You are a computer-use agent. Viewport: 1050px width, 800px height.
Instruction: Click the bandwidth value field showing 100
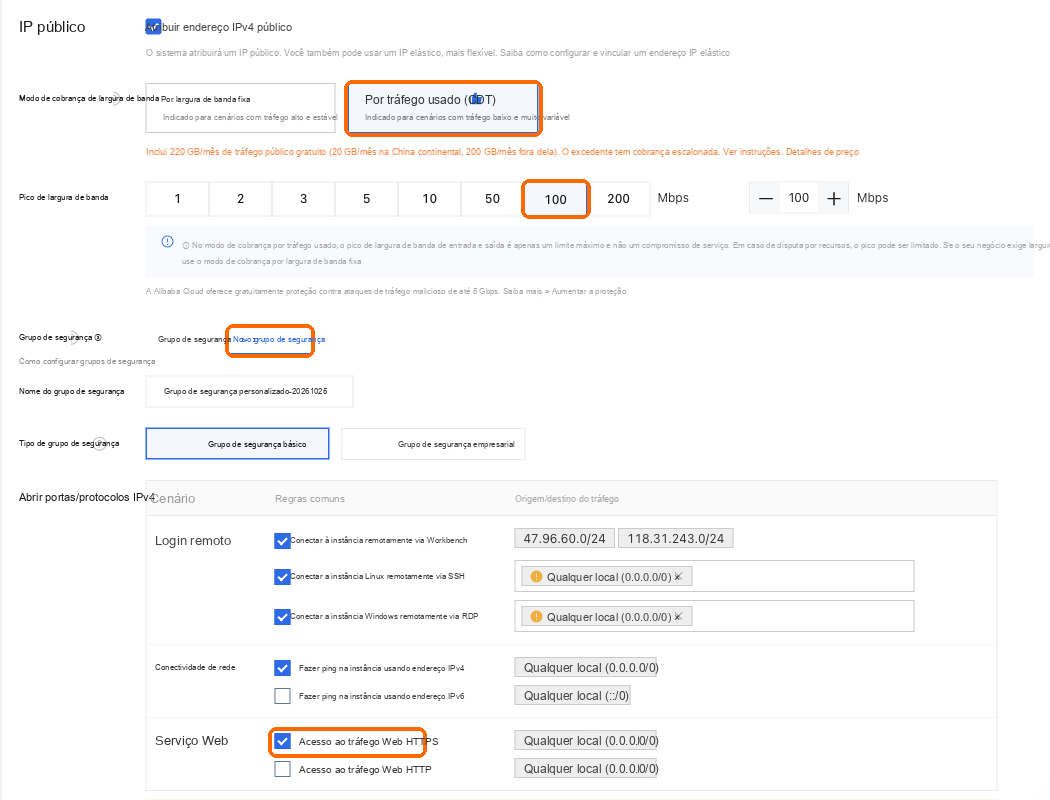[x=799, y=198]
